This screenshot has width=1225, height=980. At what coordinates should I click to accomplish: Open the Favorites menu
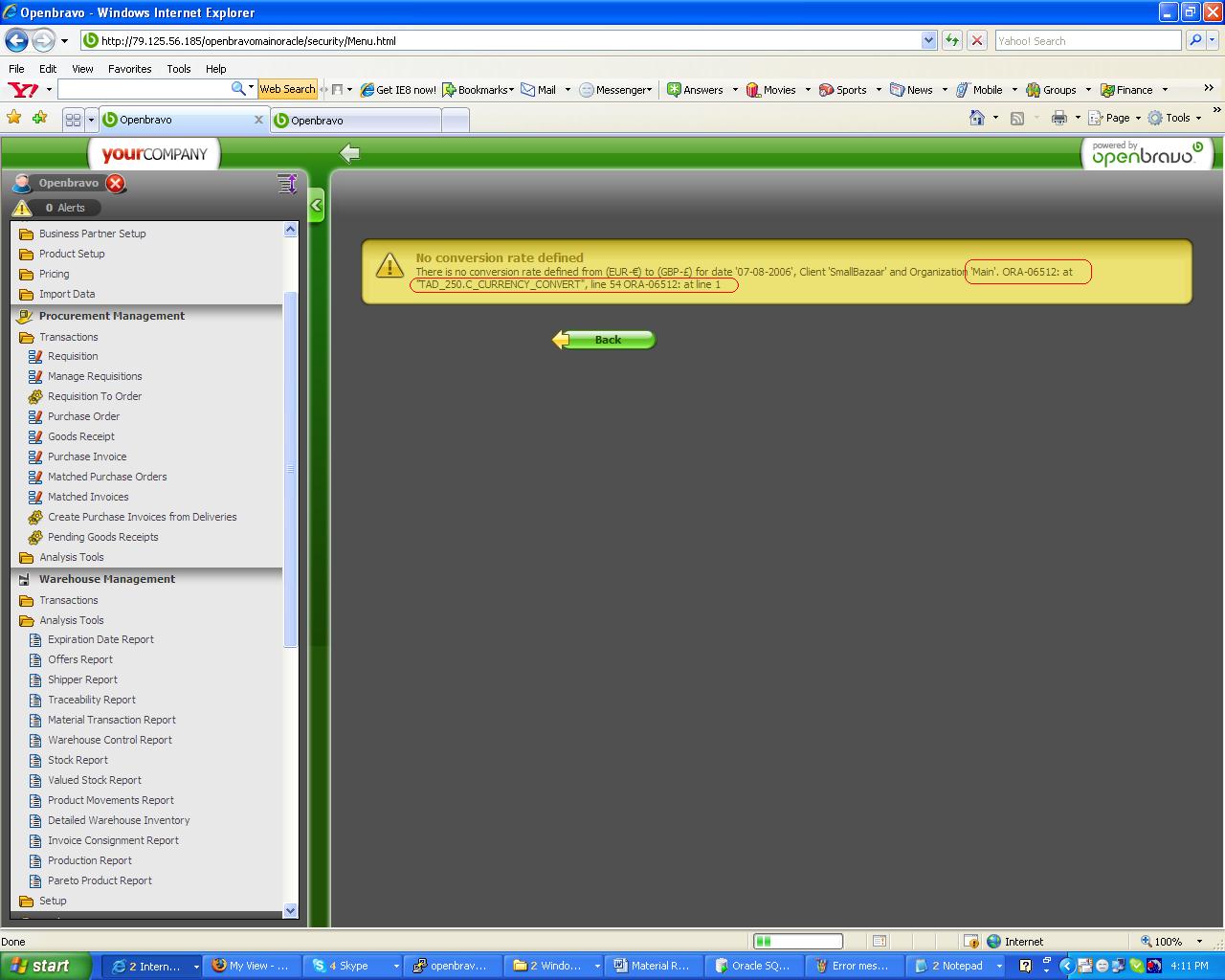[129, 69]
